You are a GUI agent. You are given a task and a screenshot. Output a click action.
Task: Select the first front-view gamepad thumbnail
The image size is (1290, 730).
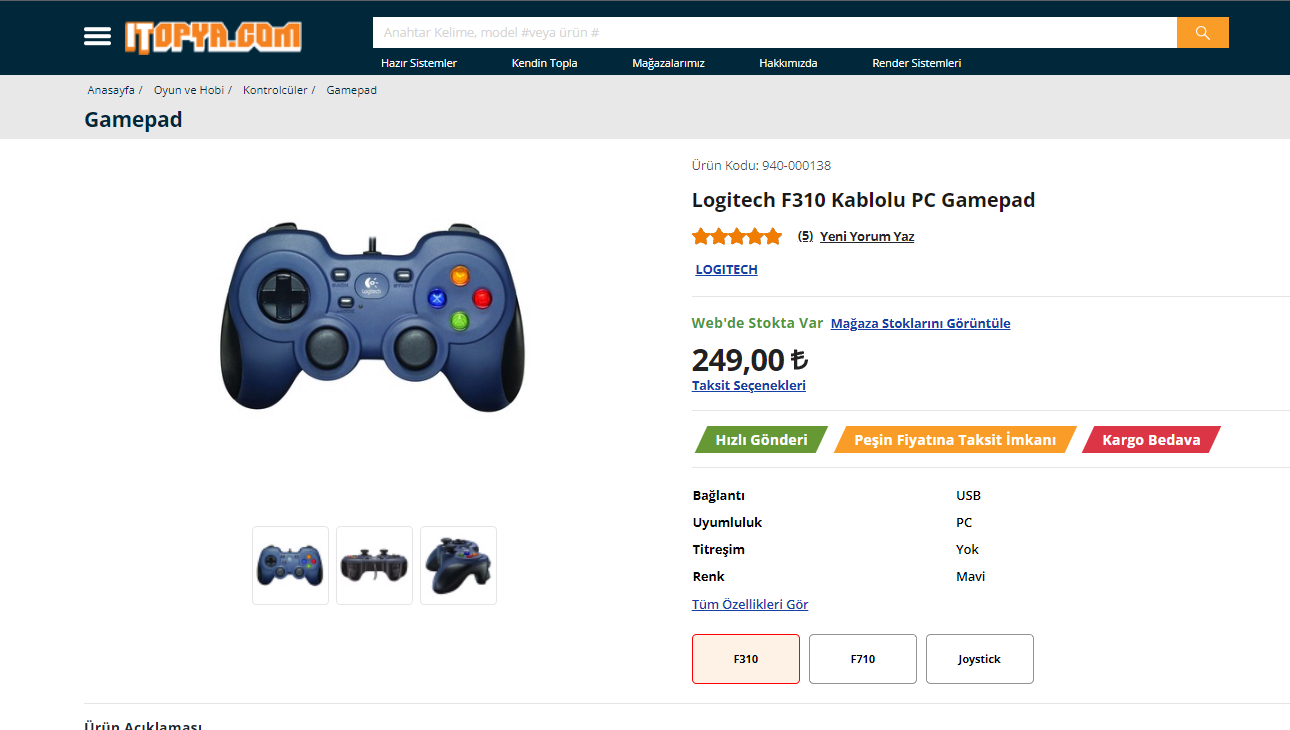290,565
